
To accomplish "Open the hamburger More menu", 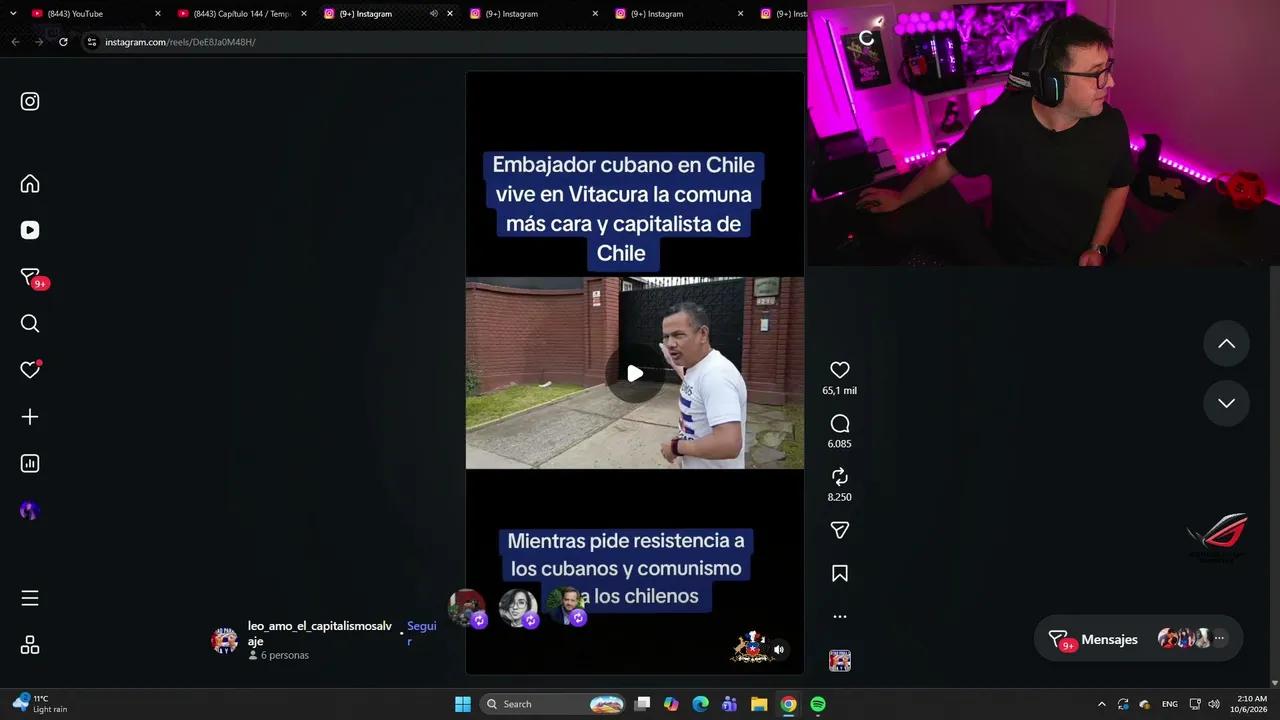I will [x=30, y=598].
